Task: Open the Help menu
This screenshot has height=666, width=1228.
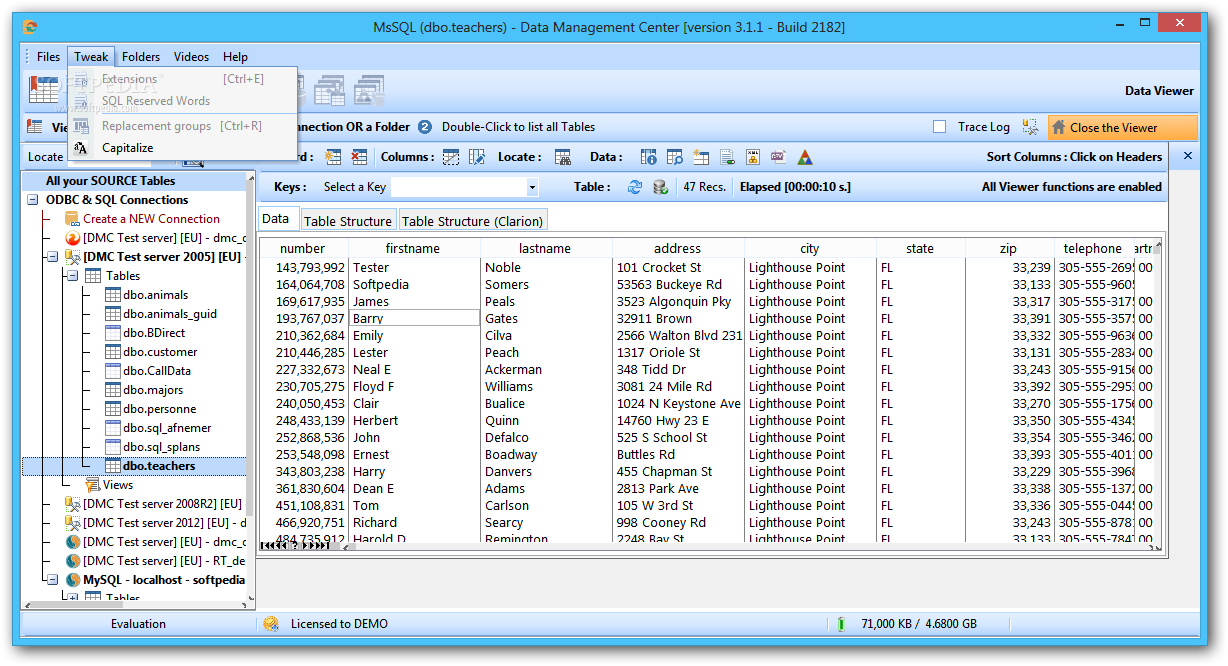Action: (x=235, y=57)
